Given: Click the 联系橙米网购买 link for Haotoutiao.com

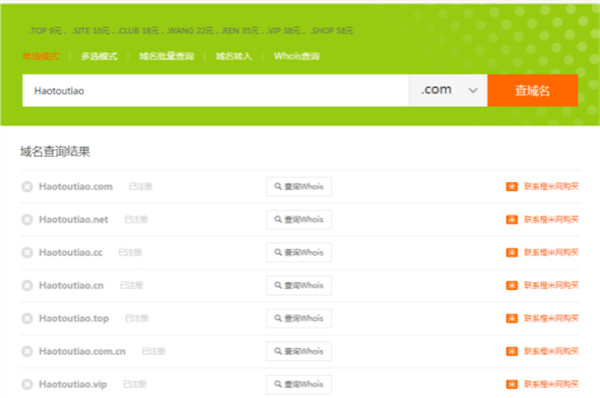Looking at the screenshot, I should tap(551, 186).
